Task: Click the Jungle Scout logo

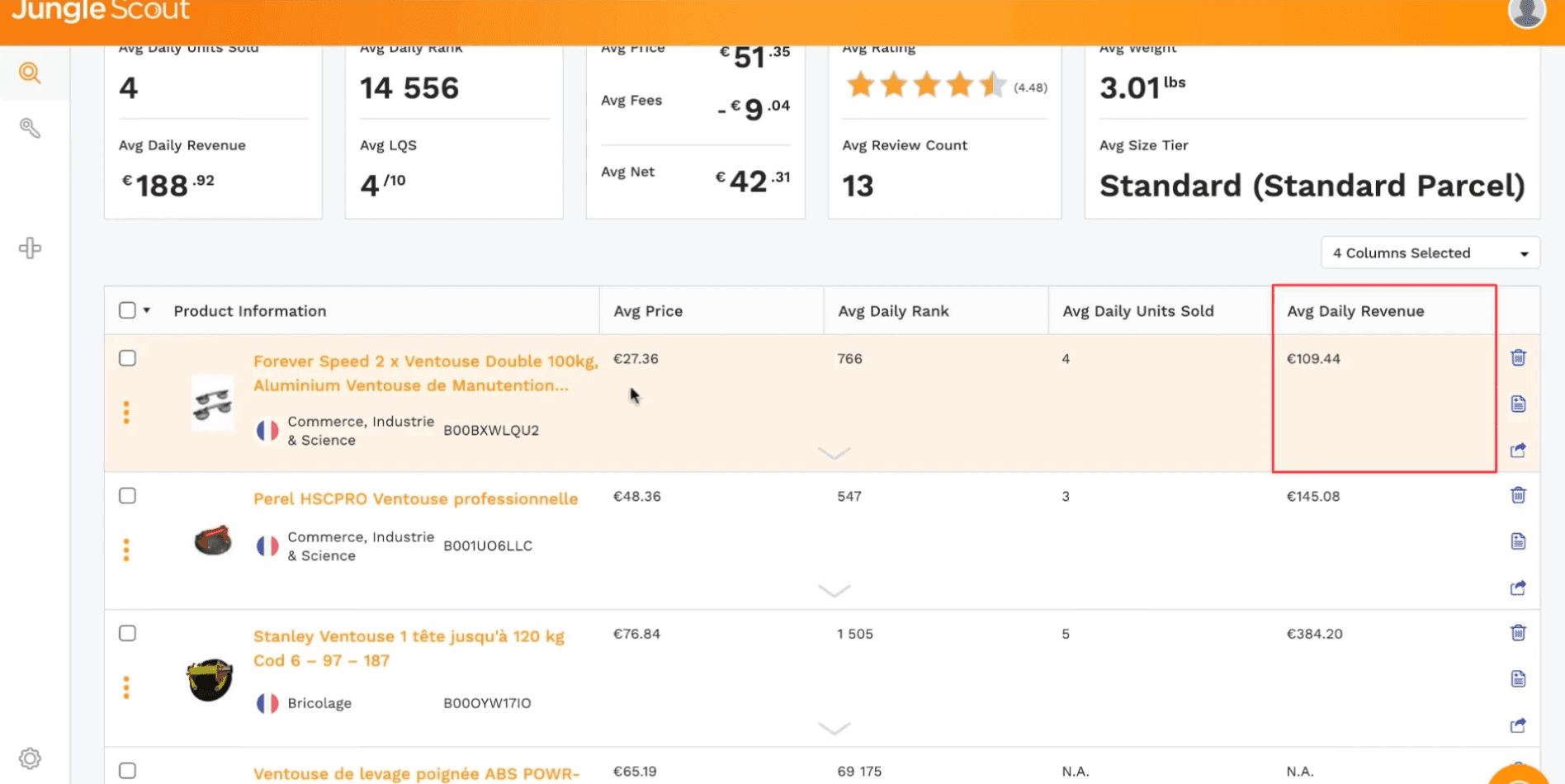Action: point(100,11)
